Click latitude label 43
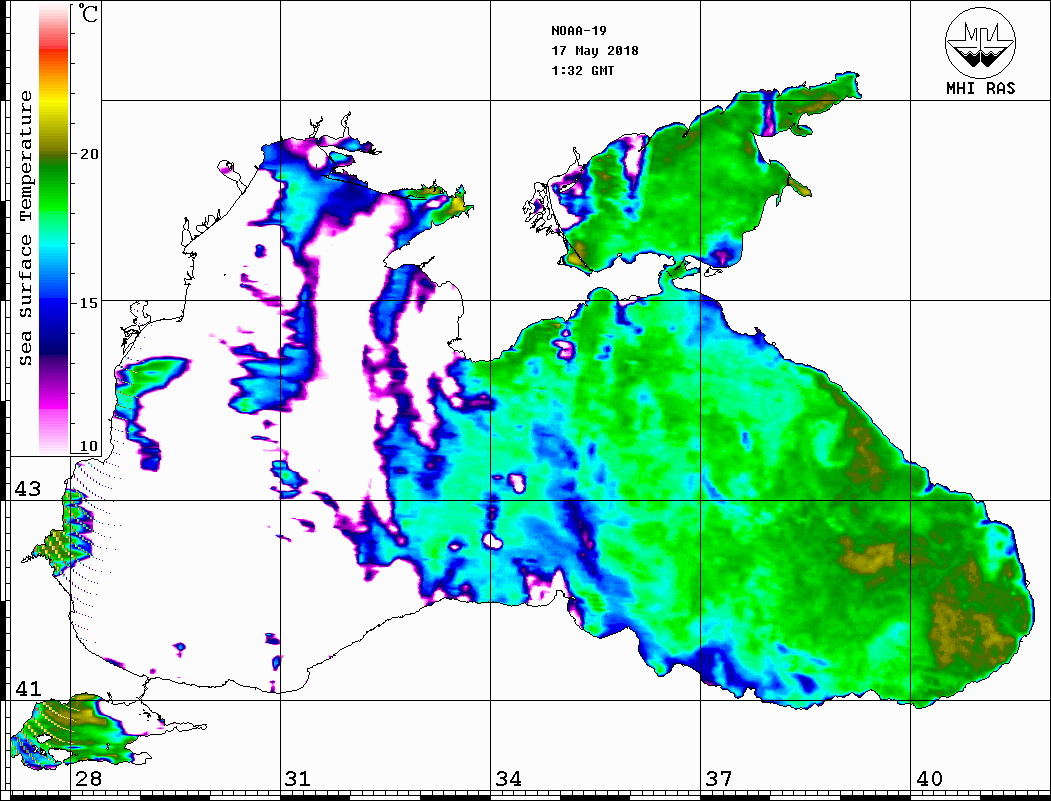 (28, 489)
